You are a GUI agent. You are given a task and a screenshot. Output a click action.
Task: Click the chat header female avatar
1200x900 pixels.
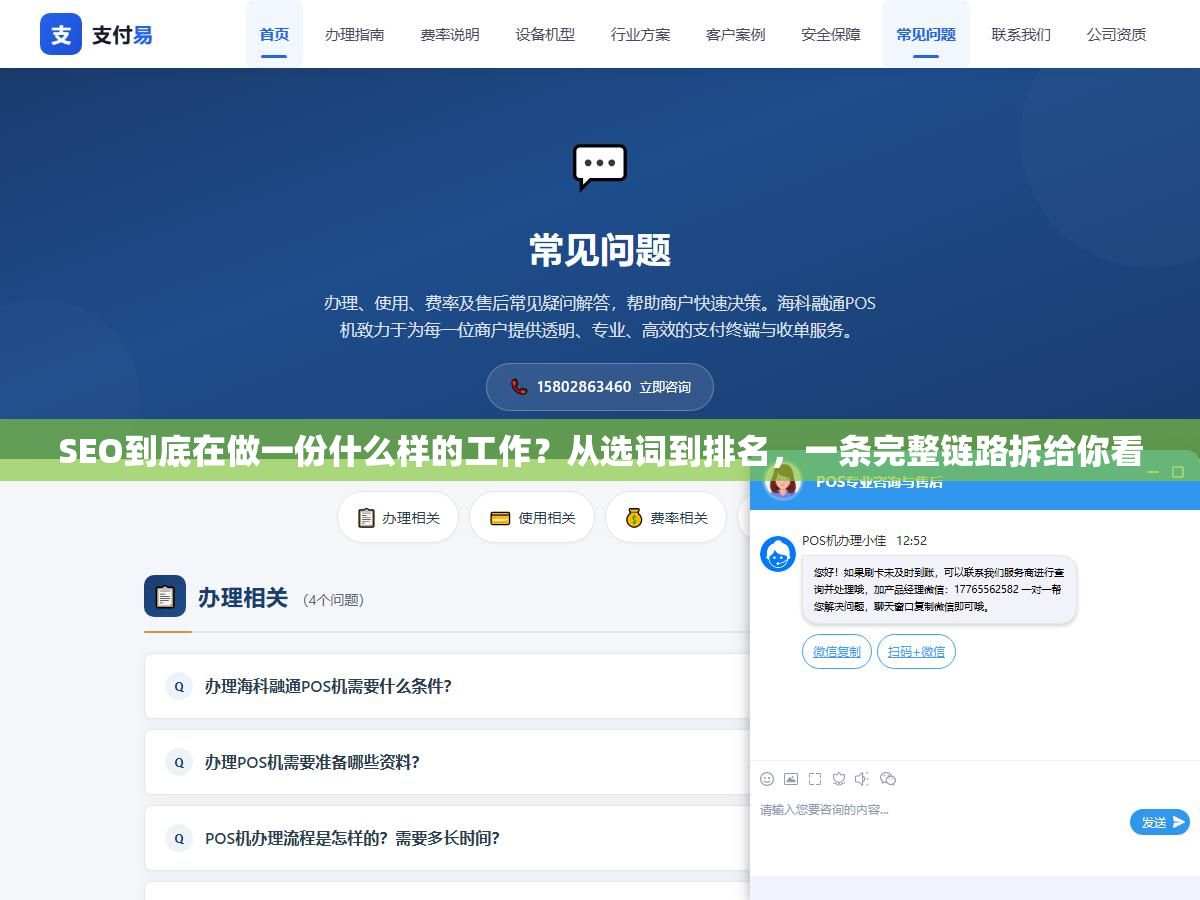pyautogui.click(x=783, y=481)
